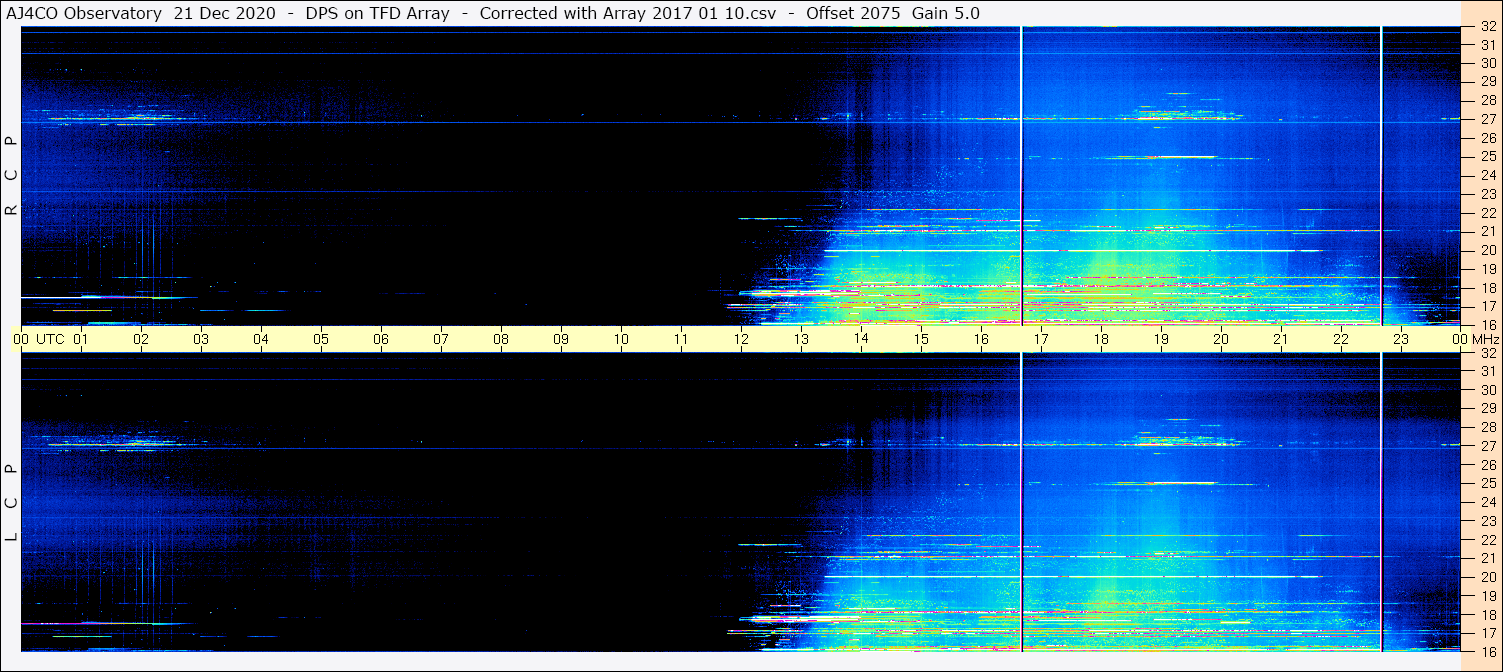Click the RCP polarization label on left edge
Screen dimensions: 1503x672
click(12, 175)
